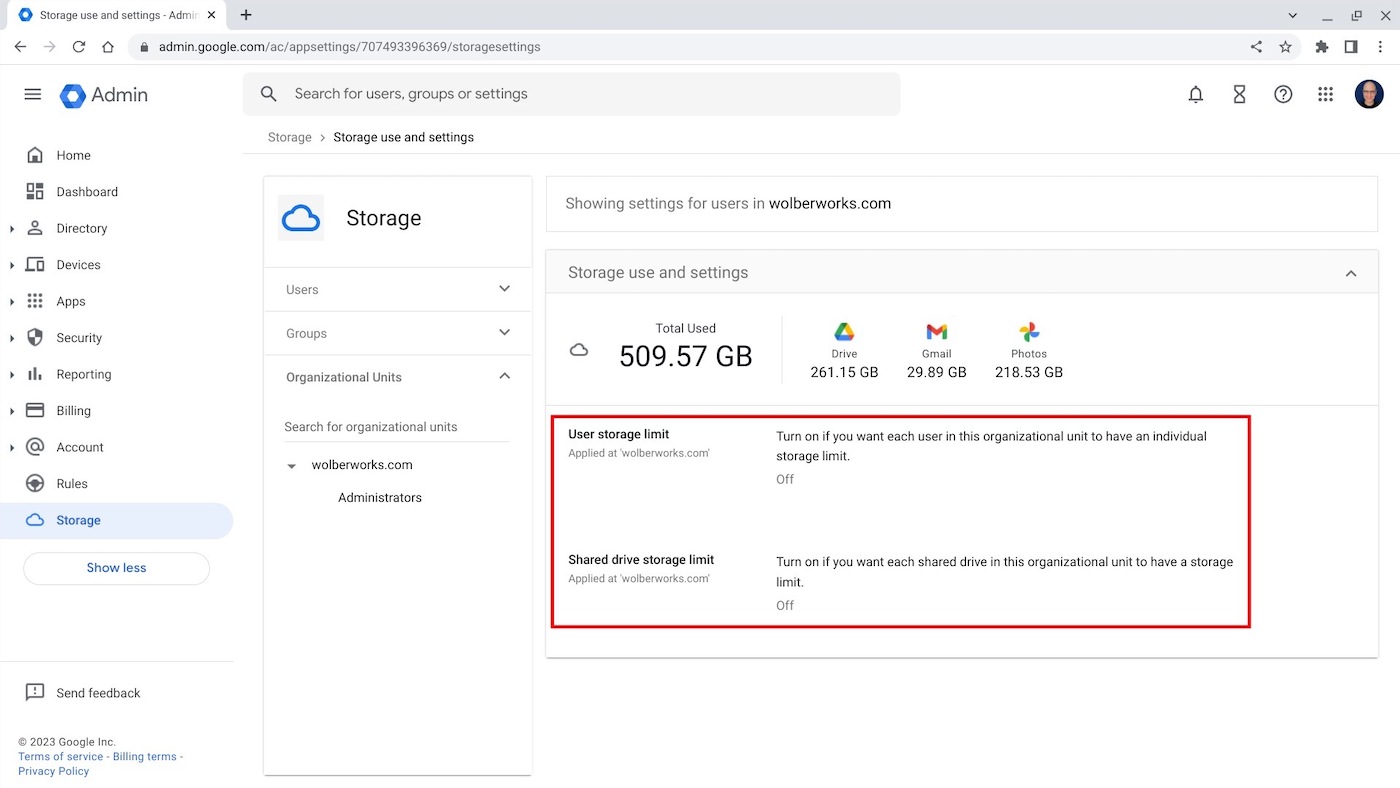Click the search magnifier icon

pos(268,93)
